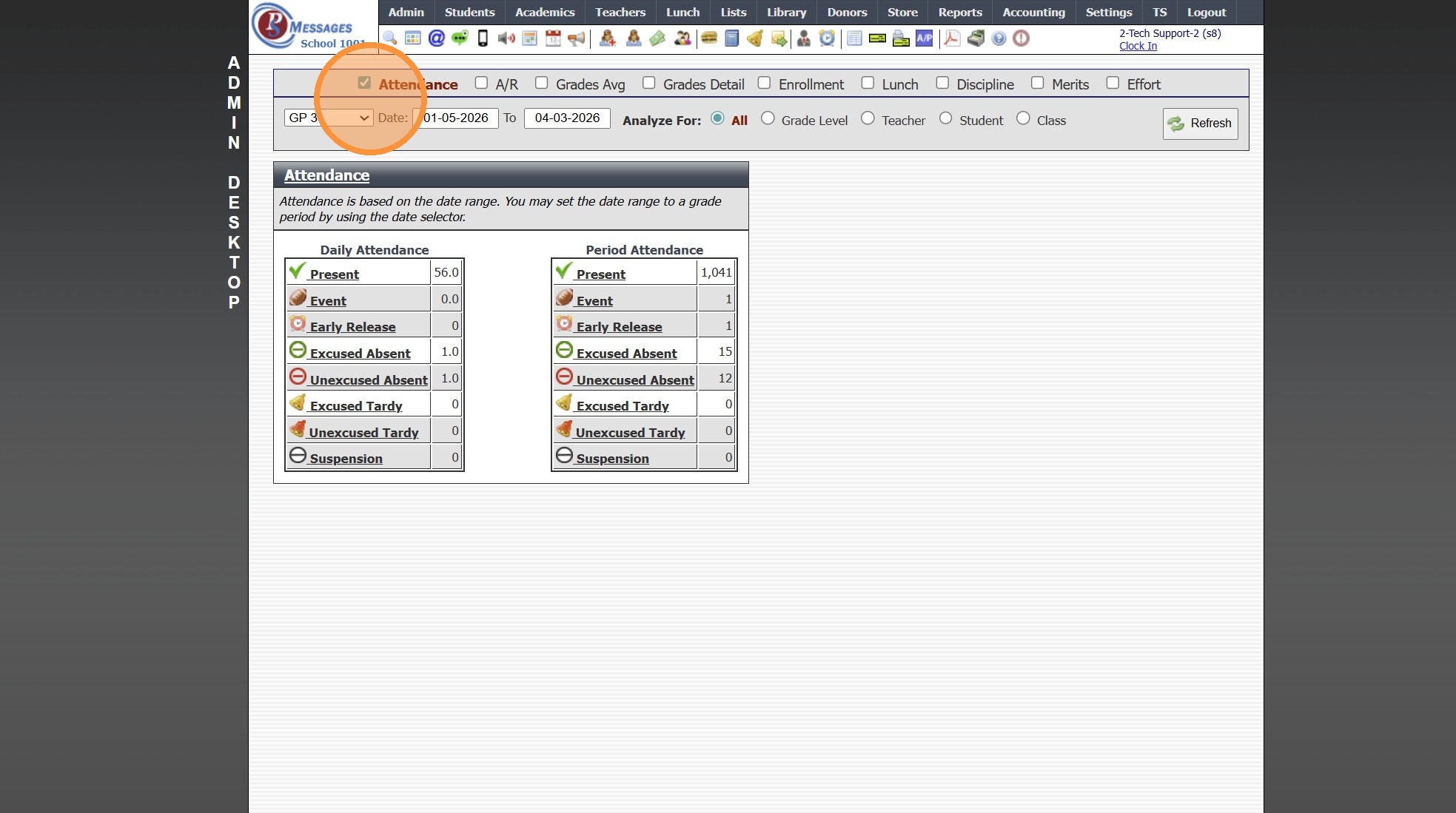This screenshot has width=1456, height=813.
Task: Click the megaphone announcement icon
Action: [x=577, y=38]
